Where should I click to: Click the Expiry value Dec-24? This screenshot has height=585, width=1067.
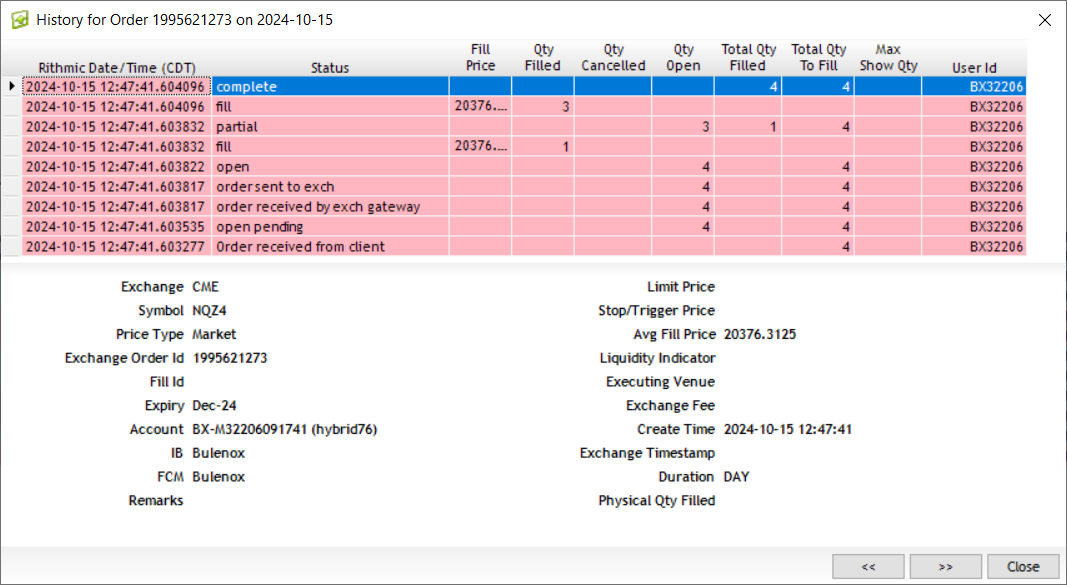tap(214, 405)
